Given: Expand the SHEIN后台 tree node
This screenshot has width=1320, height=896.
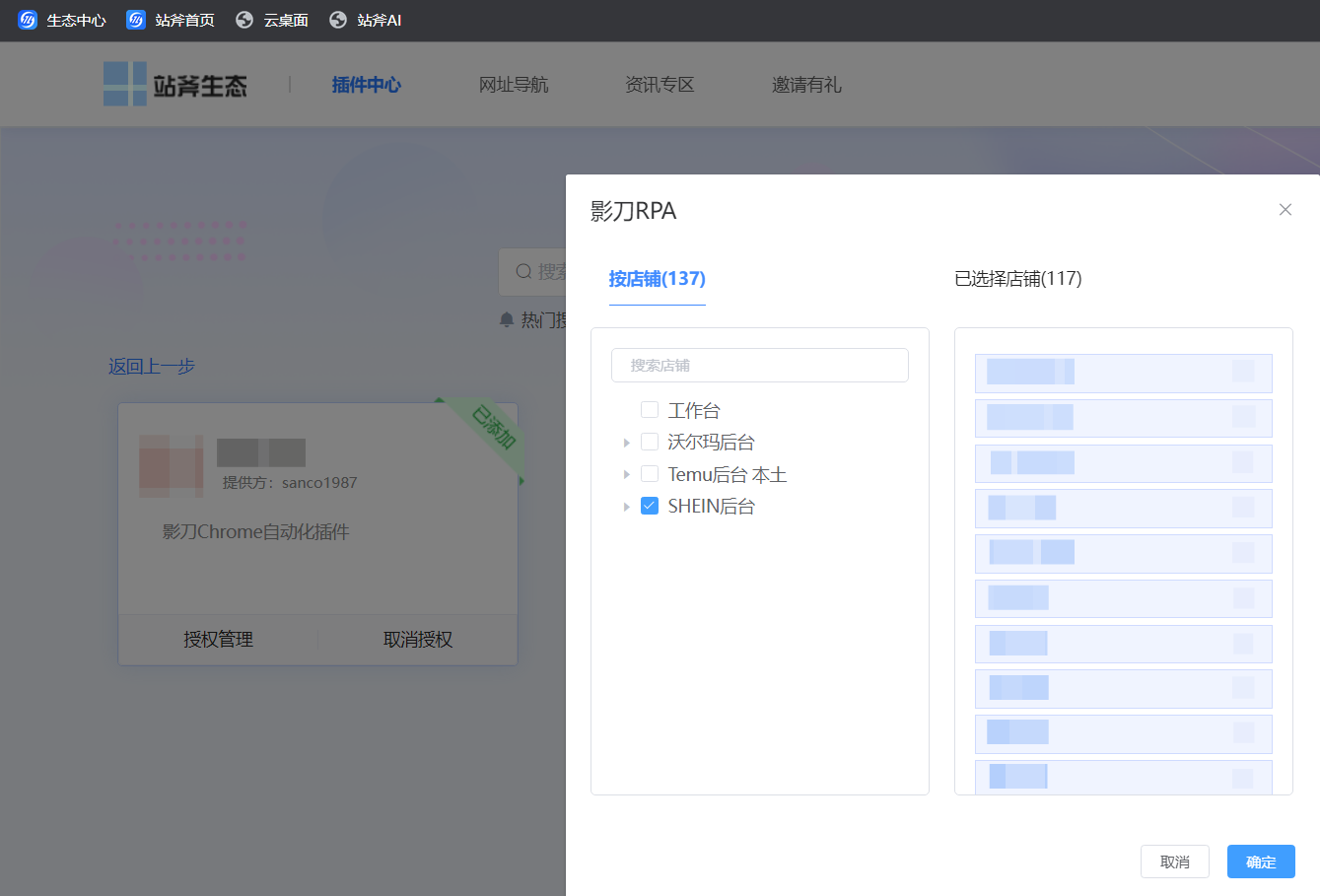Looking at the screenshot, I should coord(626,507).
